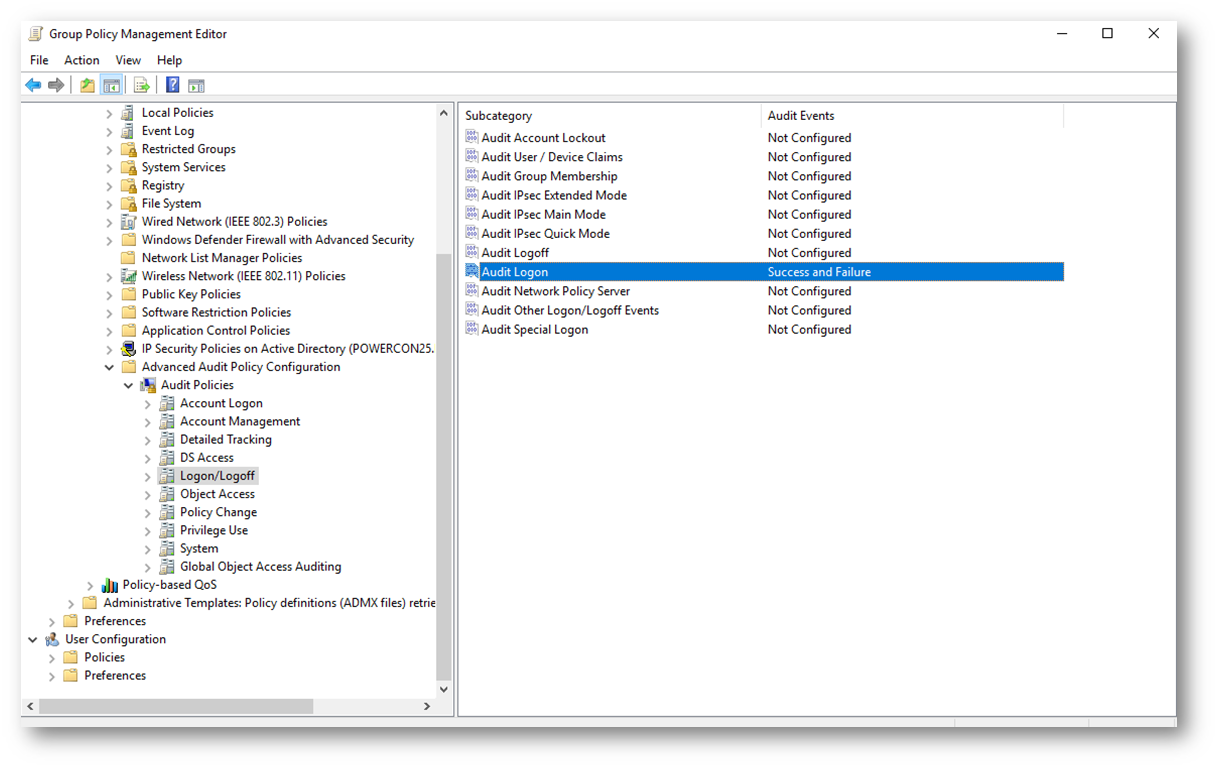This screenshot has width=1219, height=769.
Task: Collapse the User Configuration node
Action: pos(33,640)
